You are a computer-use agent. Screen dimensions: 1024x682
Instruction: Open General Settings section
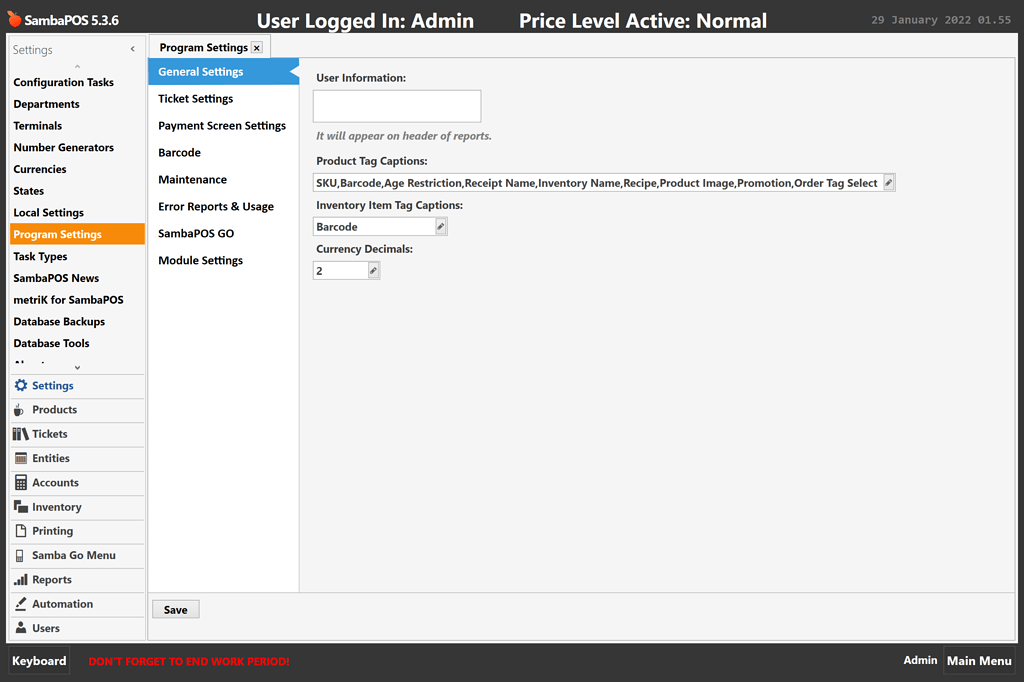pos(223,72)
